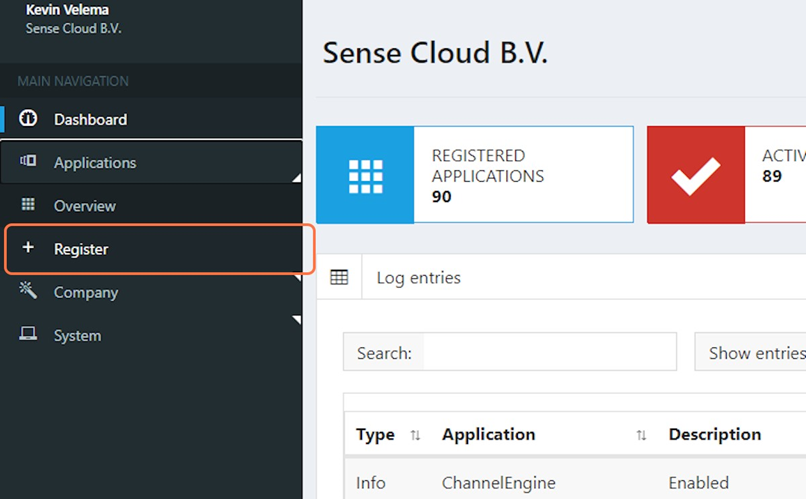Screen dimensions: 806x499
Task: Select the Enabled description cell
Action: point(699,483)
